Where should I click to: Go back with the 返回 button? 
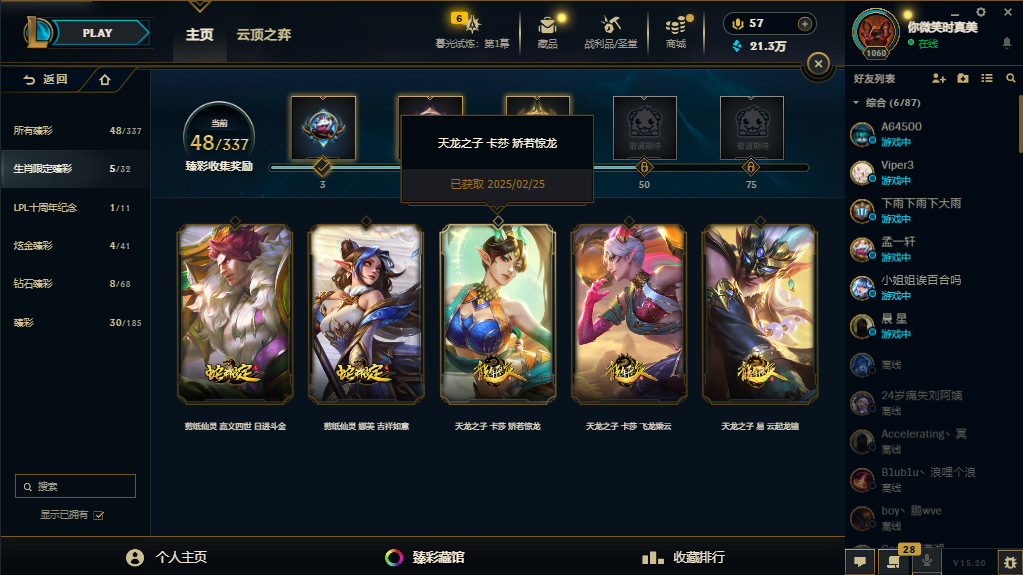[x=45, y=80]
